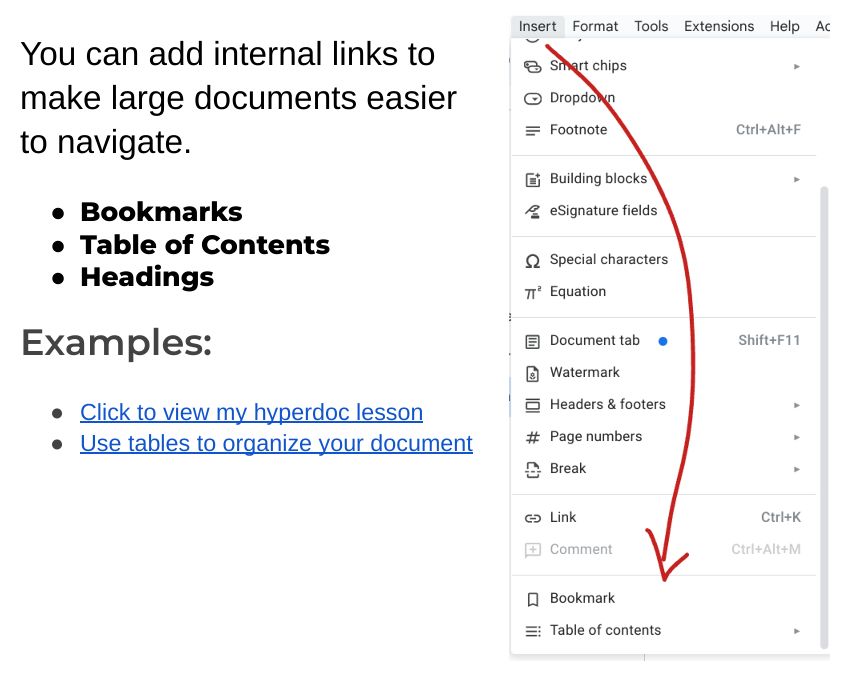868x678 pixels.
Task: Open the Format menu
Action: click(595, 26)
